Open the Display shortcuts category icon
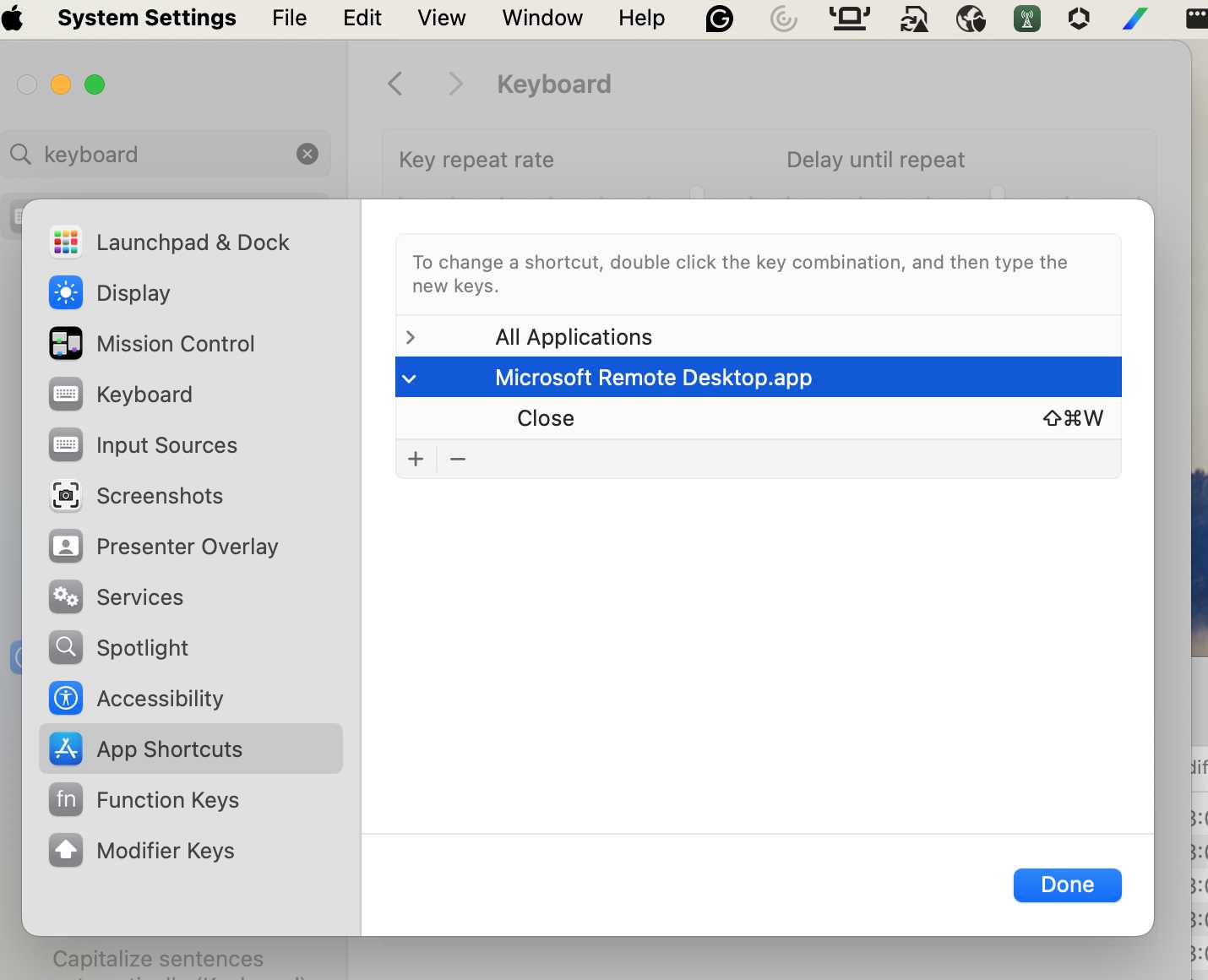1208x980 pixels. (66, 293)
